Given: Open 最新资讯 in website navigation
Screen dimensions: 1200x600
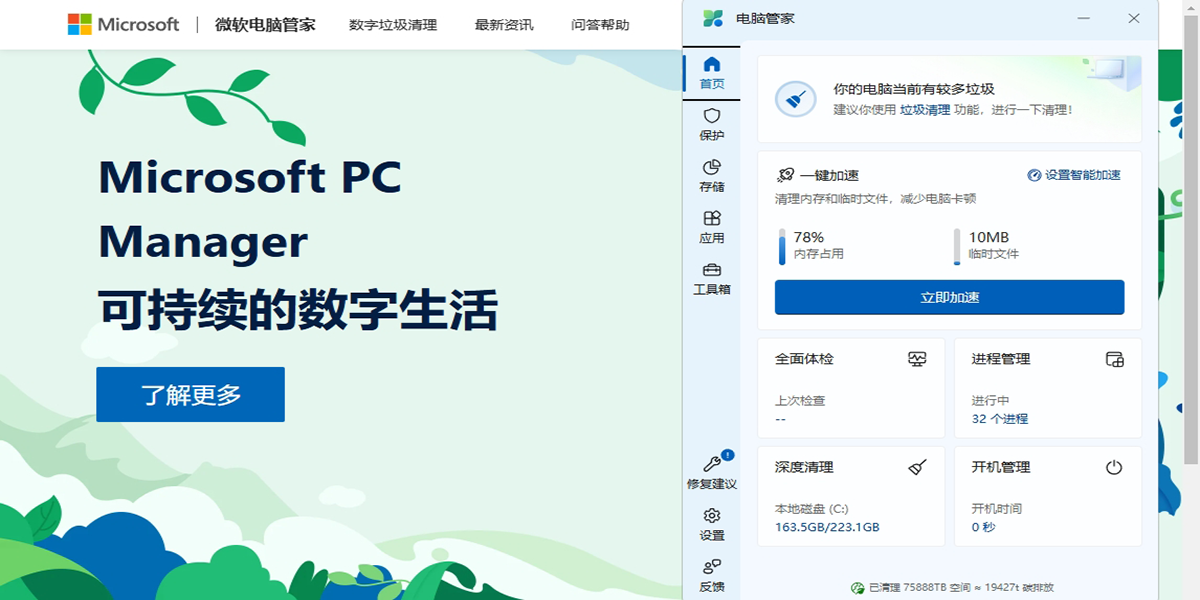Looking at the screenshot, I should [x=504, y=25].
